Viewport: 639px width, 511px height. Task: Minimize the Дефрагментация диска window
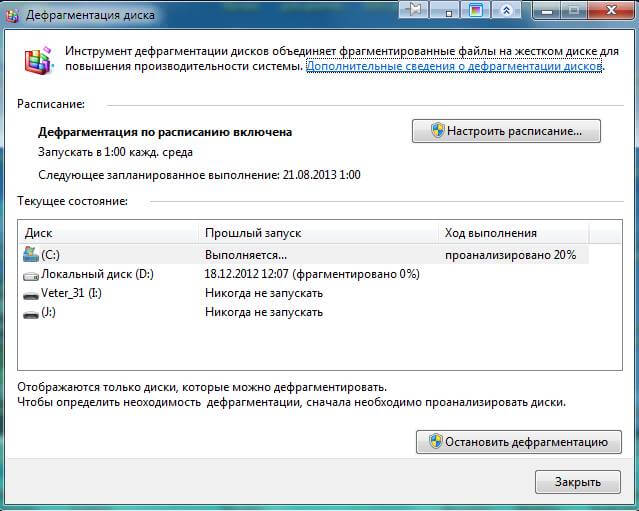[547, 10]
